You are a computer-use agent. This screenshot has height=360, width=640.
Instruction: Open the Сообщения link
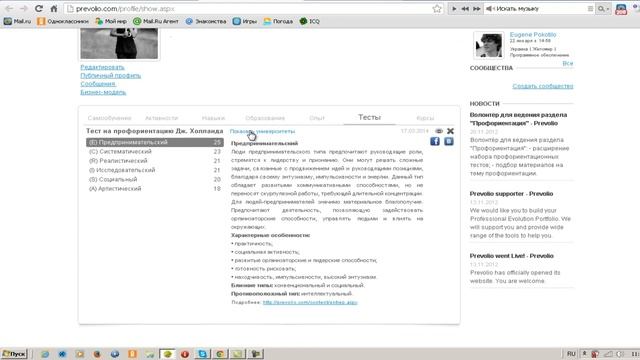[x=98, y=84]
